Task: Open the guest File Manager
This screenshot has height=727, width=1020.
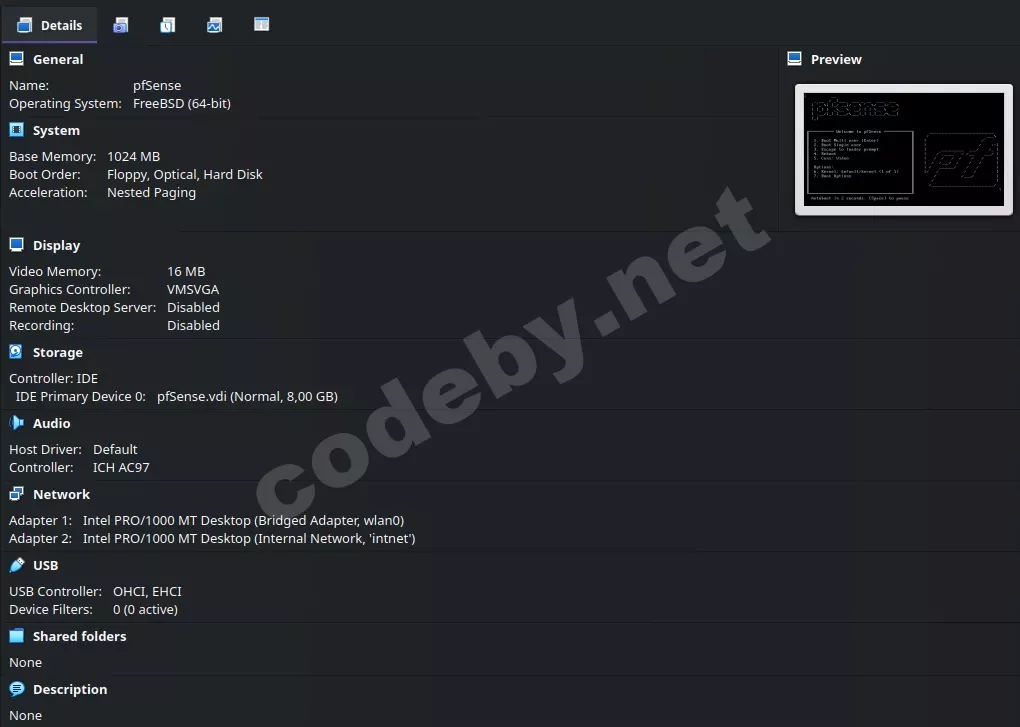Action: pos(261,24)
